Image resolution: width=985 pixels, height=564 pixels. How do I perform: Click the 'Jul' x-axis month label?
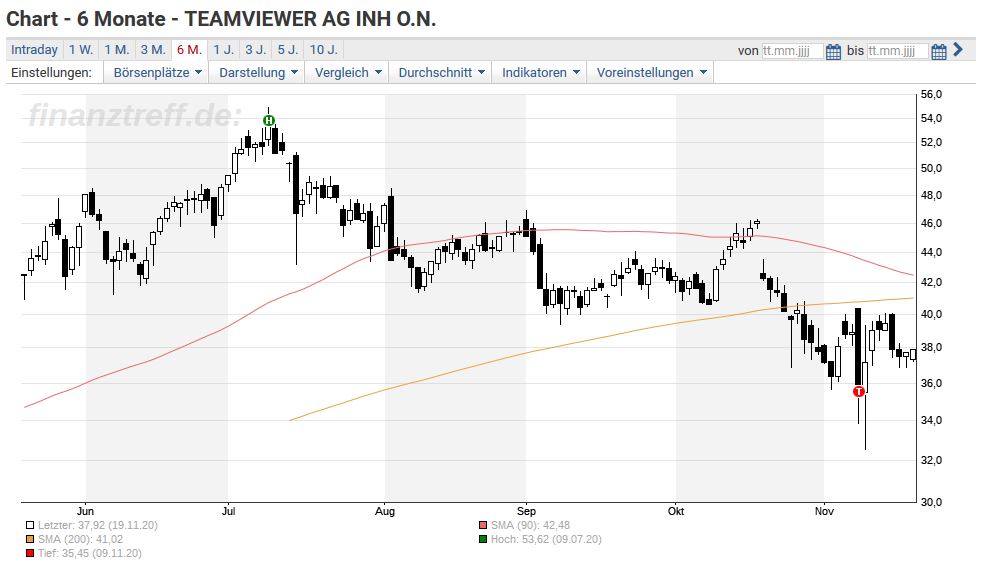(229, 511)
